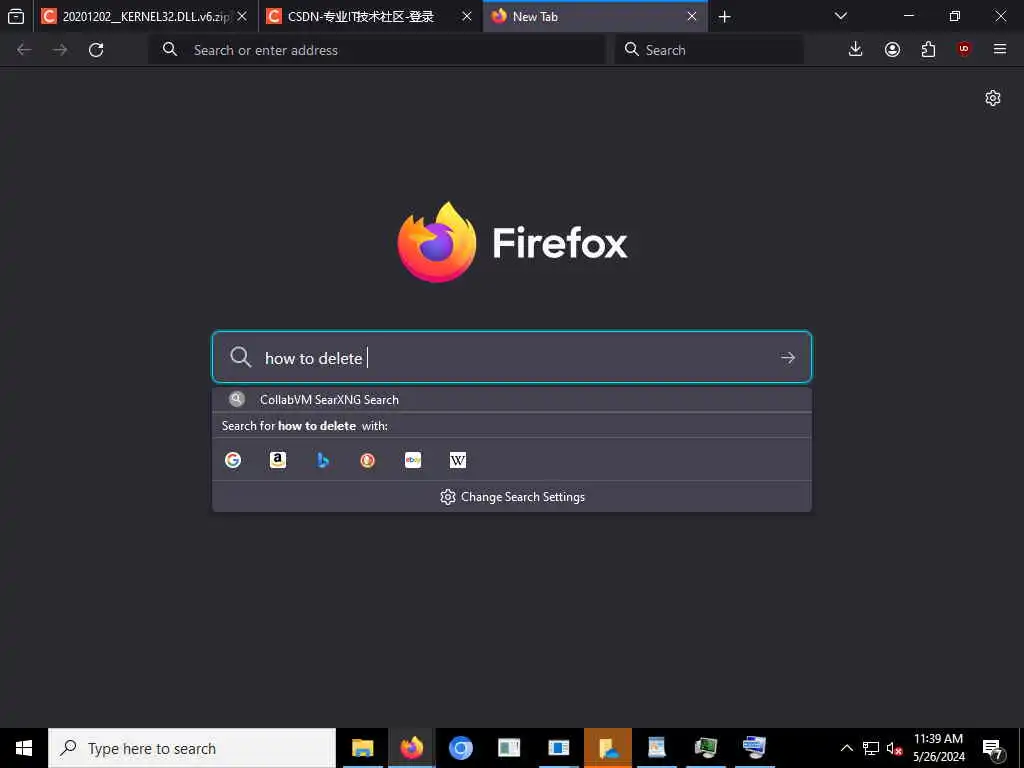1024x768 pixels.
Task: Close the KERNEL32.DLL.v6.zip tab
Action: coord(242,16)
